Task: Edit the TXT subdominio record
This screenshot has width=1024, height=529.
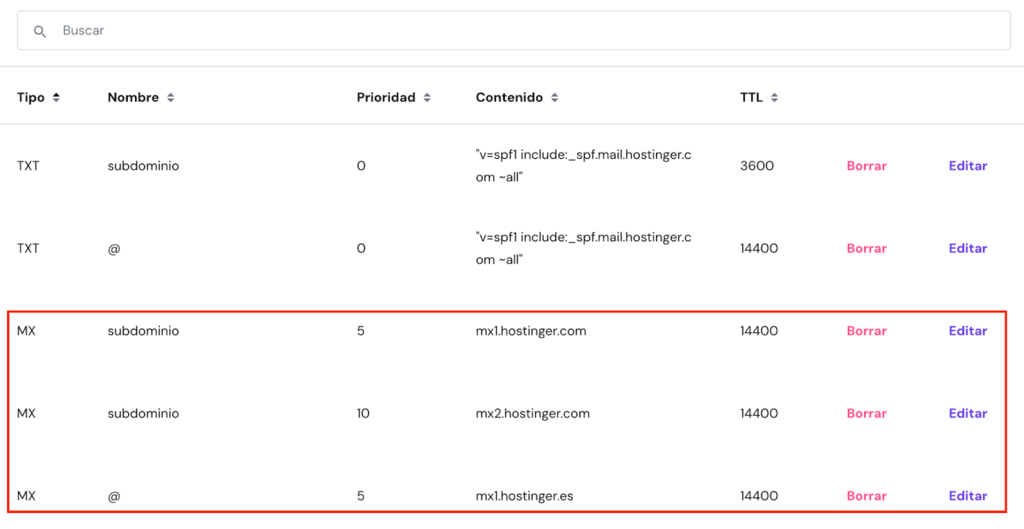Action: [967, 166]
